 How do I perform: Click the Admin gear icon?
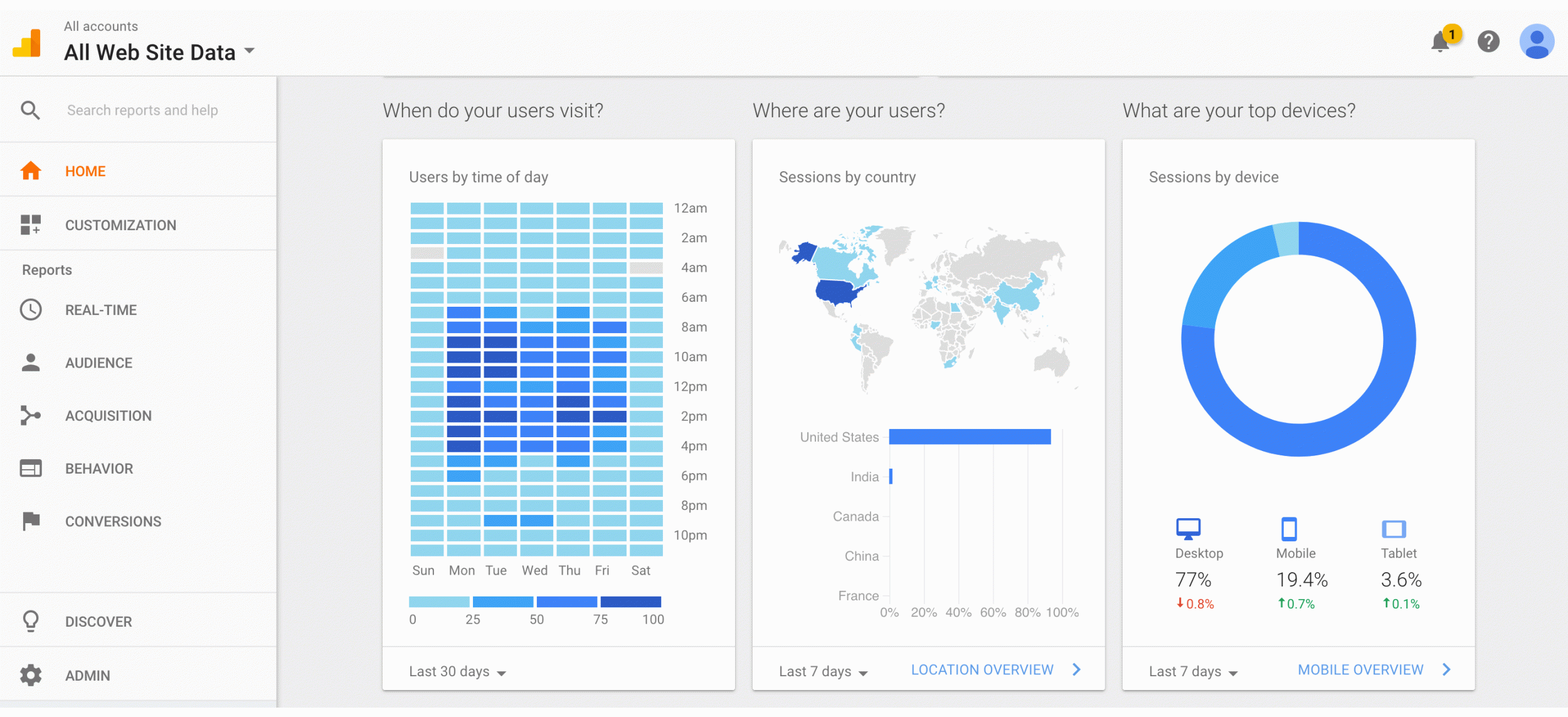(31, 675)
